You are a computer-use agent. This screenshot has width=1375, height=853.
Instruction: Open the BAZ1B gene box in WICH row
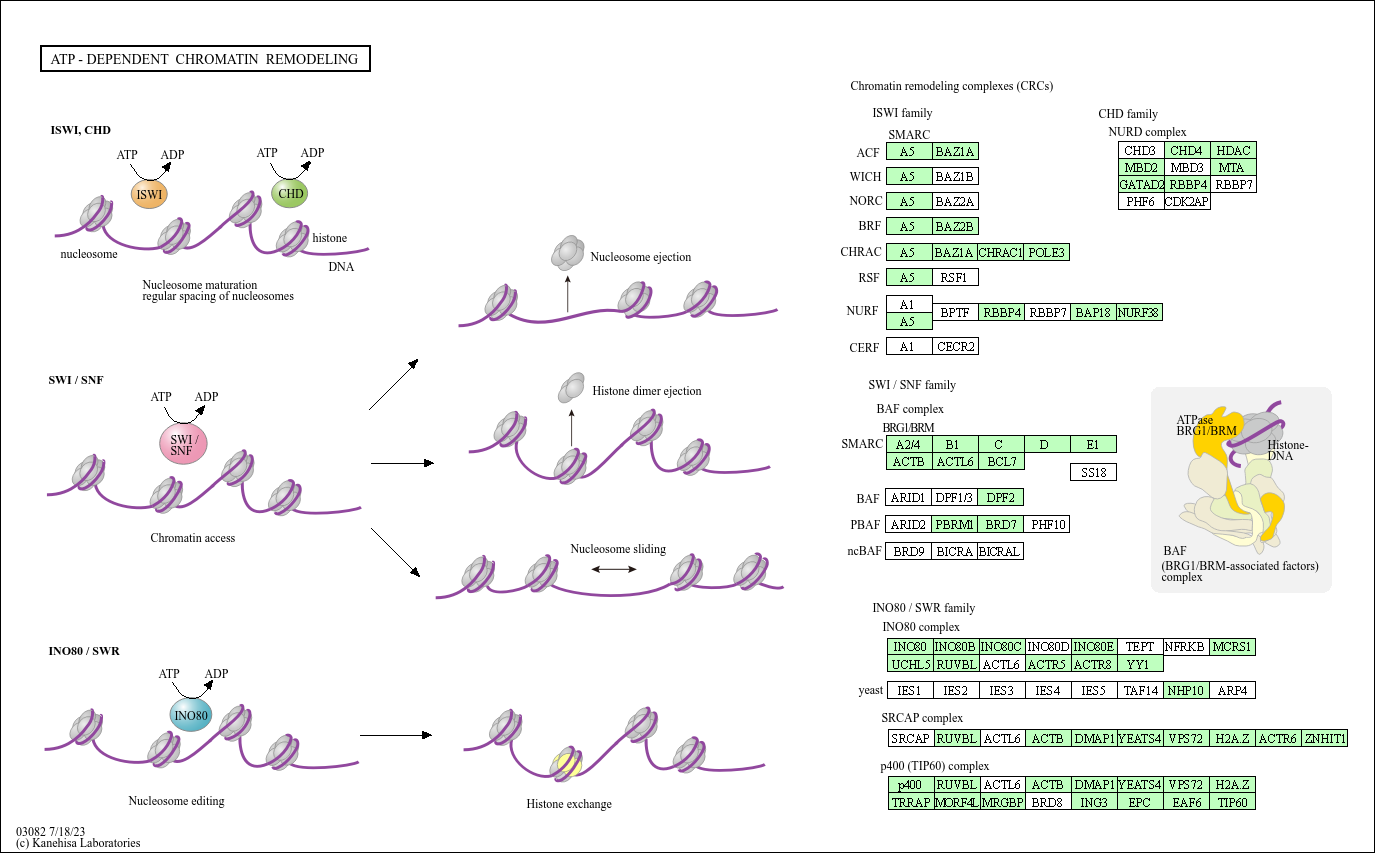pyautogui.click(x=955, y=176)
